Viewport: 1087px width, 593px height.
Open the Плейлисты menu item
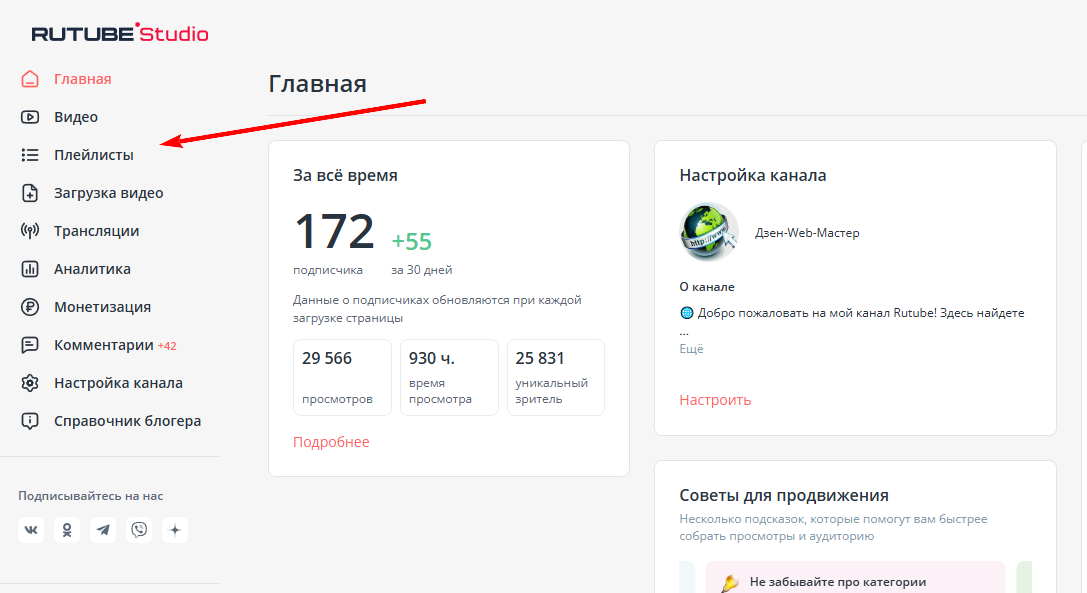coord(94,155)
